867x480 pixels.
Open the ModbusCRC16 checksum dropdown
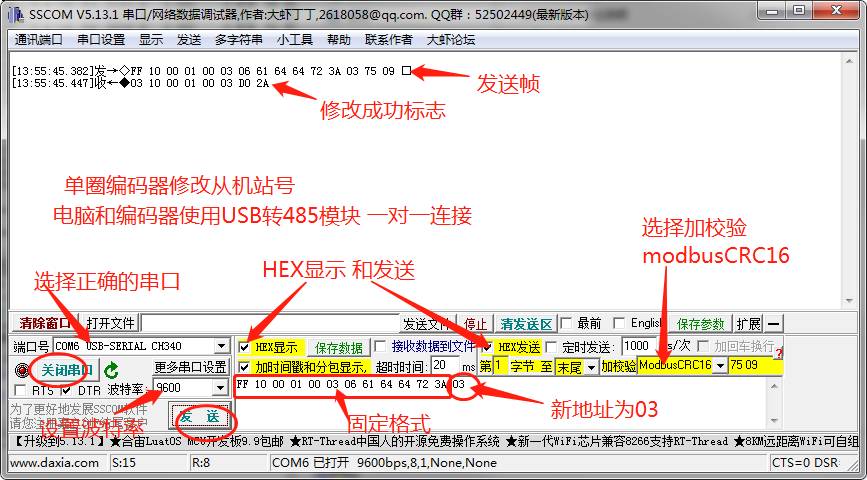click(720, 366)
